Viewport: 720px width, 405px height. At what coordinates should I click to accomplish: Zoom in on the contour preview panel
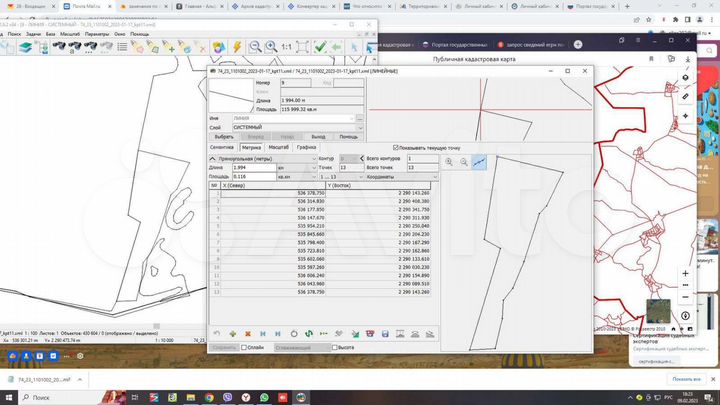(449, 162)
